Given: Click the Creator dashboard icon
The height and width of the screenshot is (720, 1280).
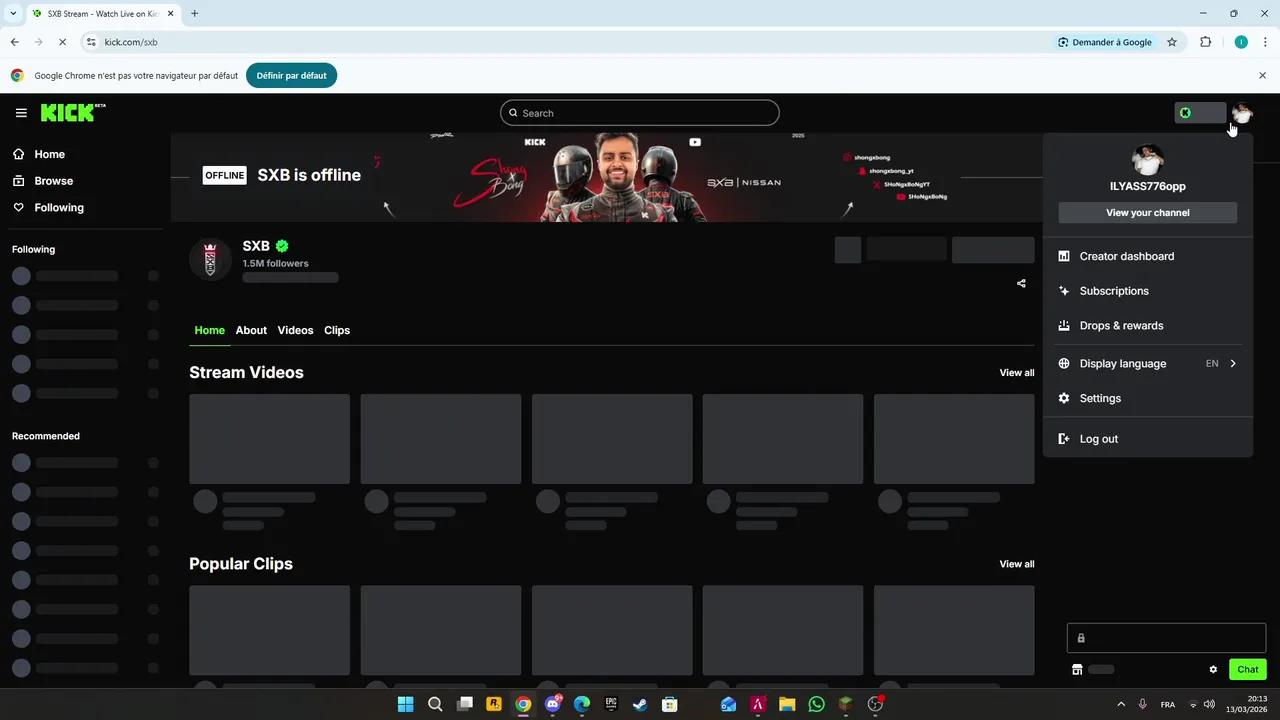Looking at the screenshot, I should (x=1063, y=256).
